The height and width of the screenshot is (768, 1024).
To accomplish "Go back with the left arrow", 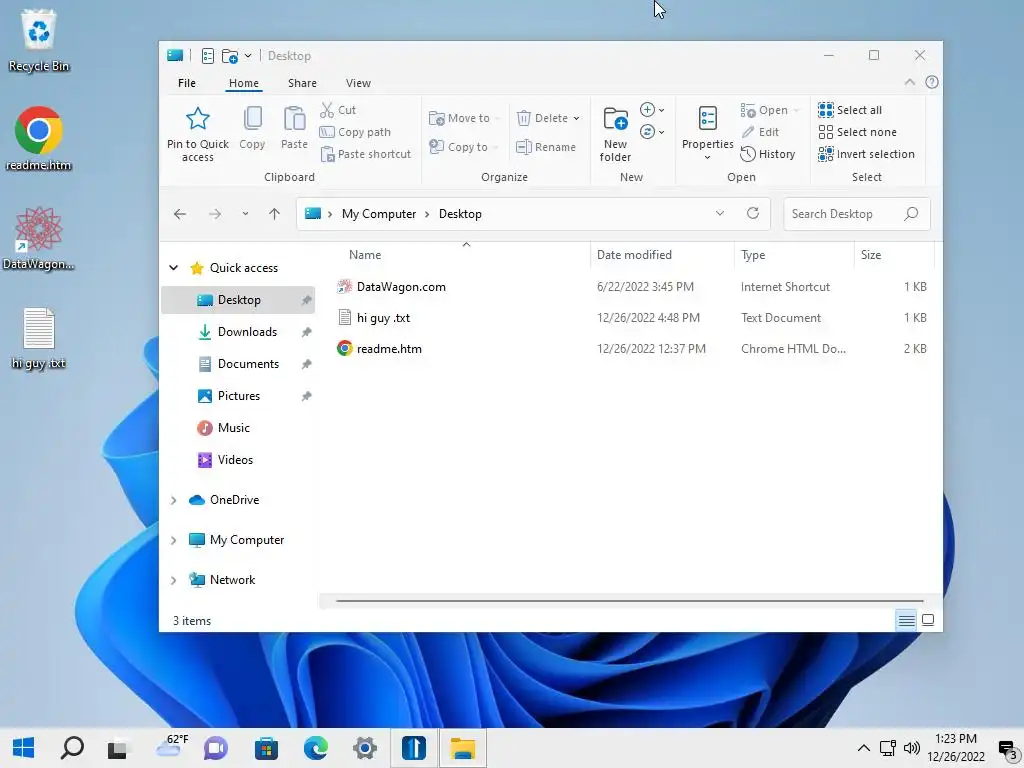I will [180, 214].
